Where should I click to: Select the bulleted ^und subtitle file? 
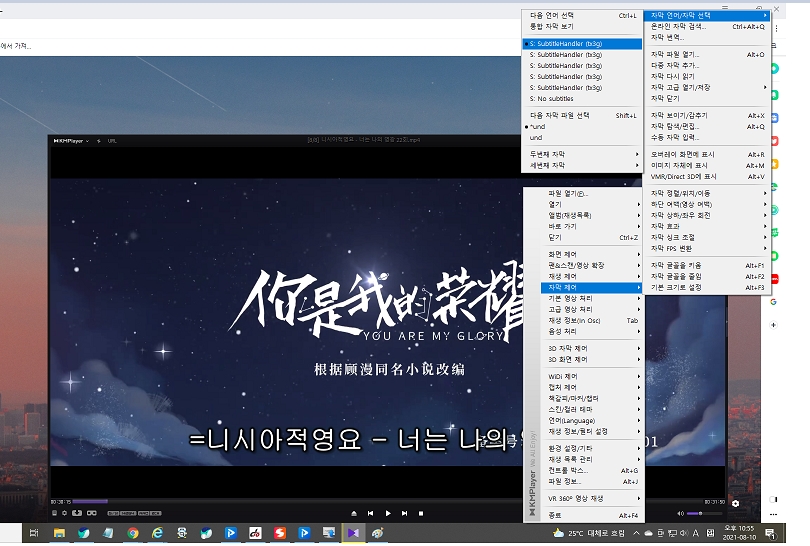[582, 127]
